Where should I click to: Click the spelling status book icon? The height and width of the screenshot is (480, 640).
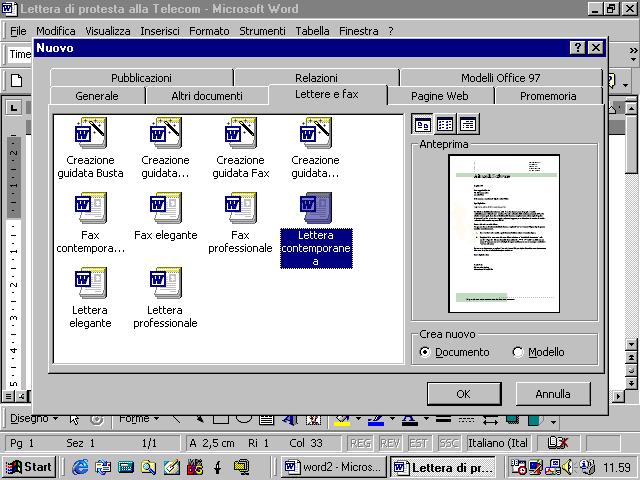click(x=558, y=442)
